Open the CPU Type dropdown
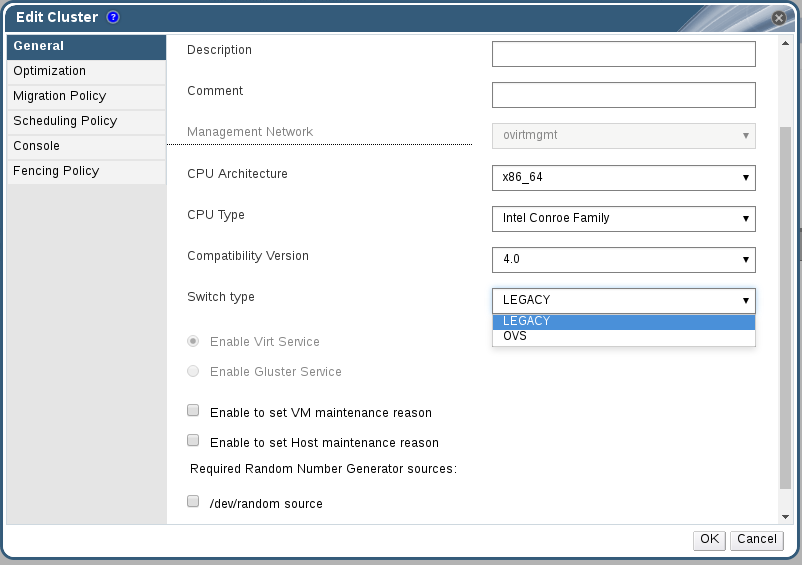This screenshot has height=565, width=802. tap(623, 219)
